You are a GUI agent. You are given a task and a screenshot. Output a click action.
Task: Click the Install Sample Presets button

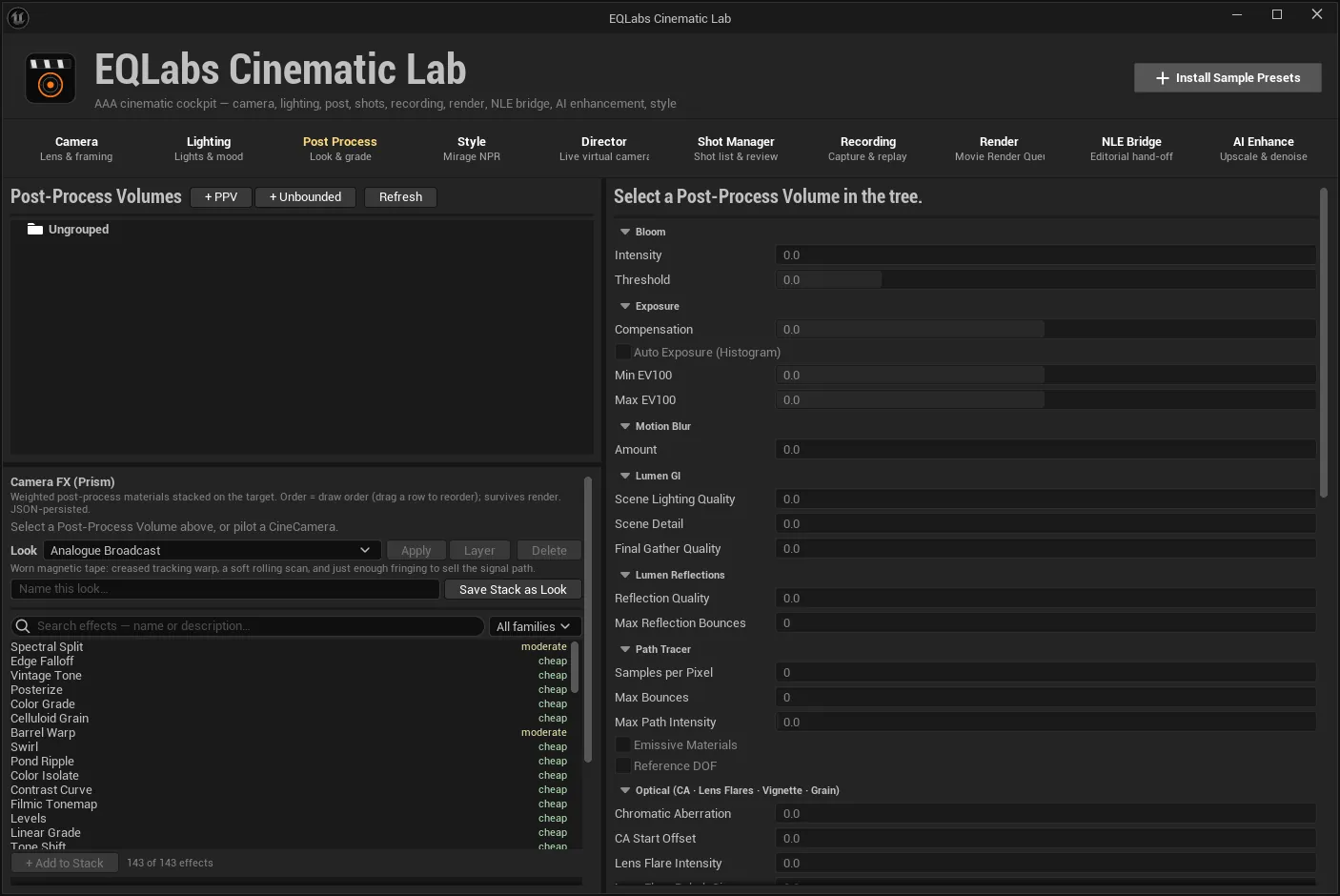1228,78
